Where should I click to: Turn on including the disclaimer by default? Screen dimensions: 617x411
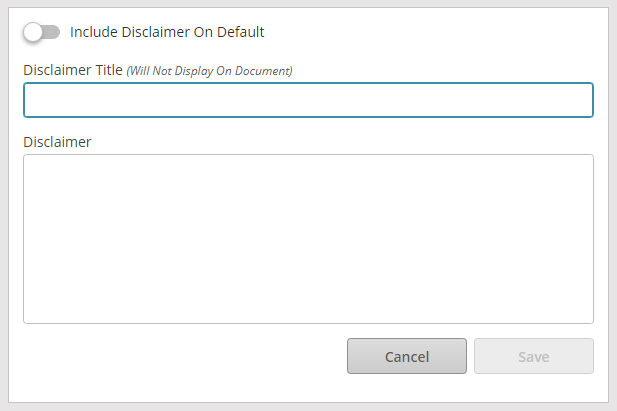41,32
